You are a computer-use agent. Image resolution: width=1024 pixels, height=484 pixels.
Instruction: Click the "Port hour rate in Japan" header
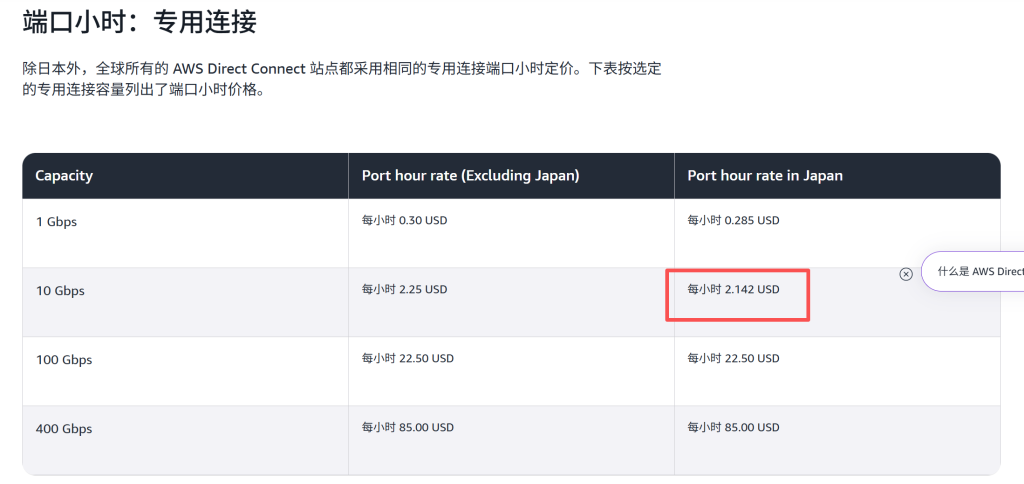tap(765, 176)
